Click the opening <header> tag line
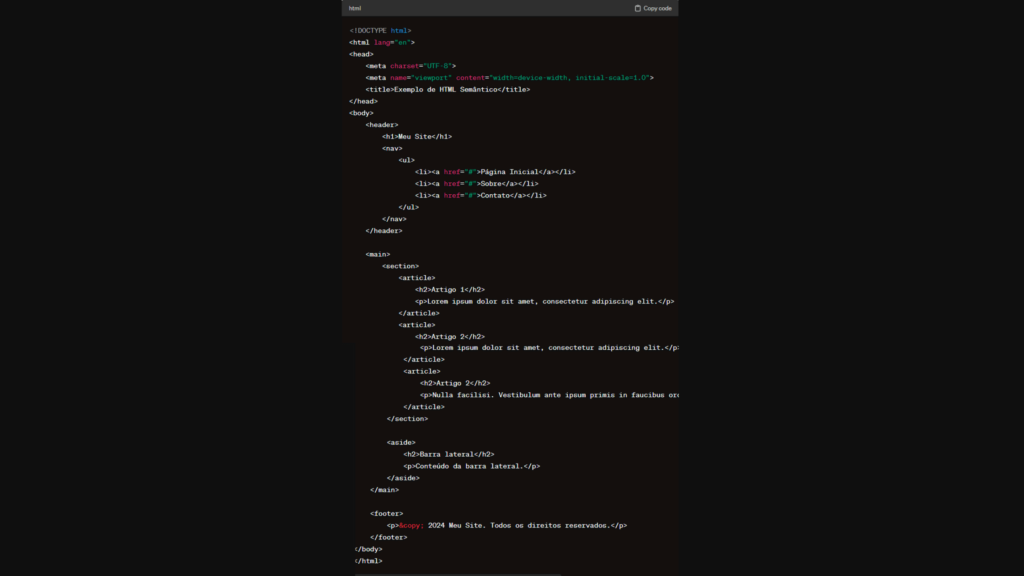This screenshot has width=1024, height=576. click(382, 125)
